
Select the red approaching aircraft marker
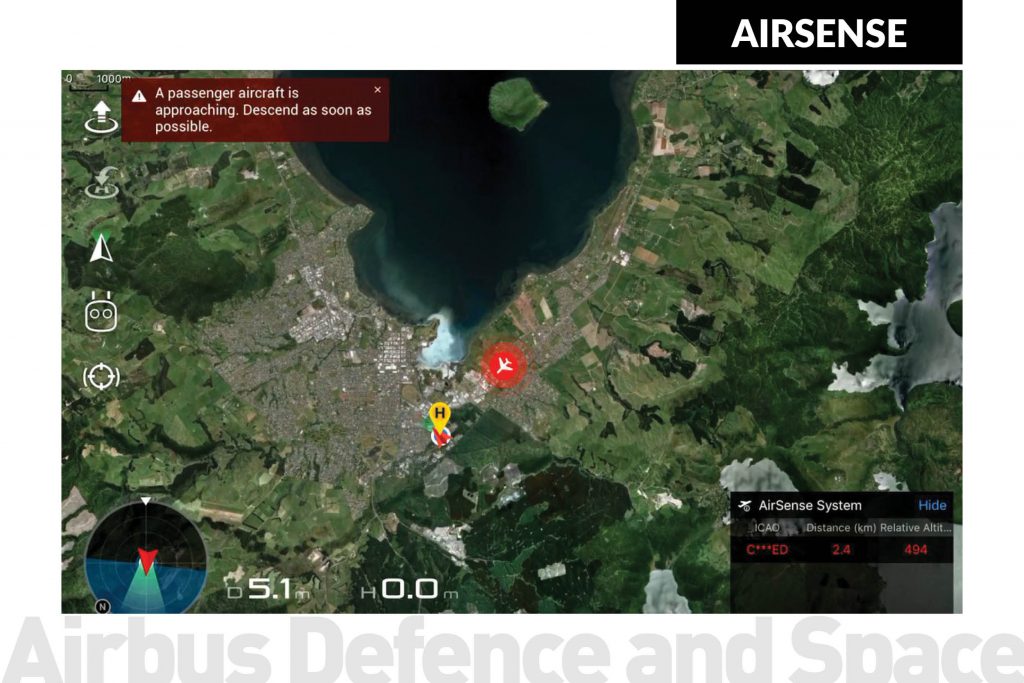504,365
